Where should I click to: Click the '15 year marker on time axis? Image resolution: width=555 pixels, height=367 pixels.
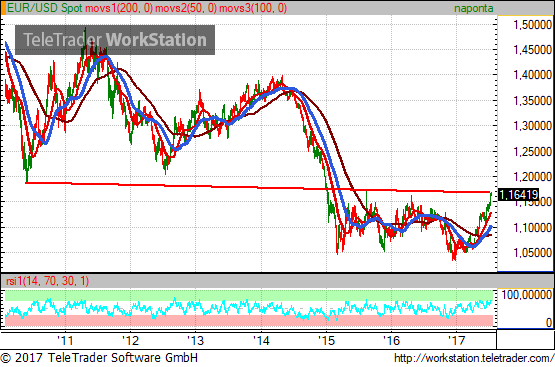point(326,341)
